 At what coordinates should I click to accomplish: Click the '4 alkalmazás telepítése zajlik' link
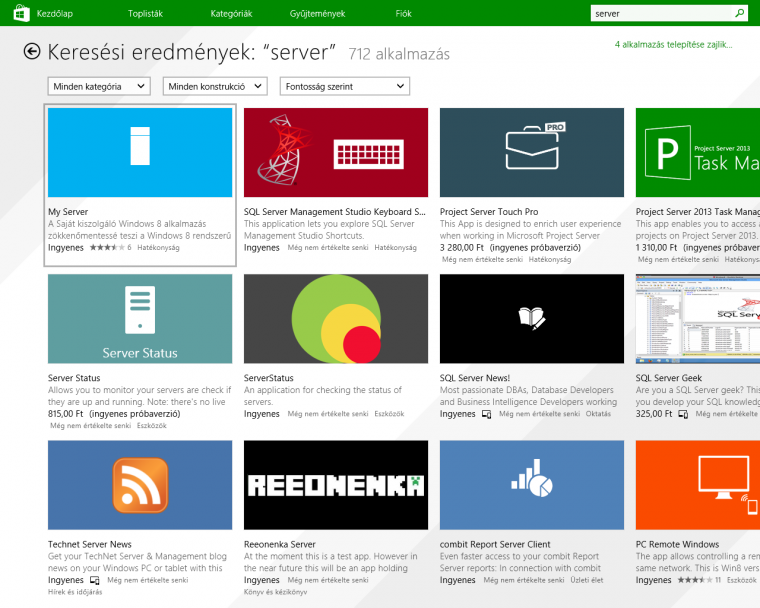(673, 45)
